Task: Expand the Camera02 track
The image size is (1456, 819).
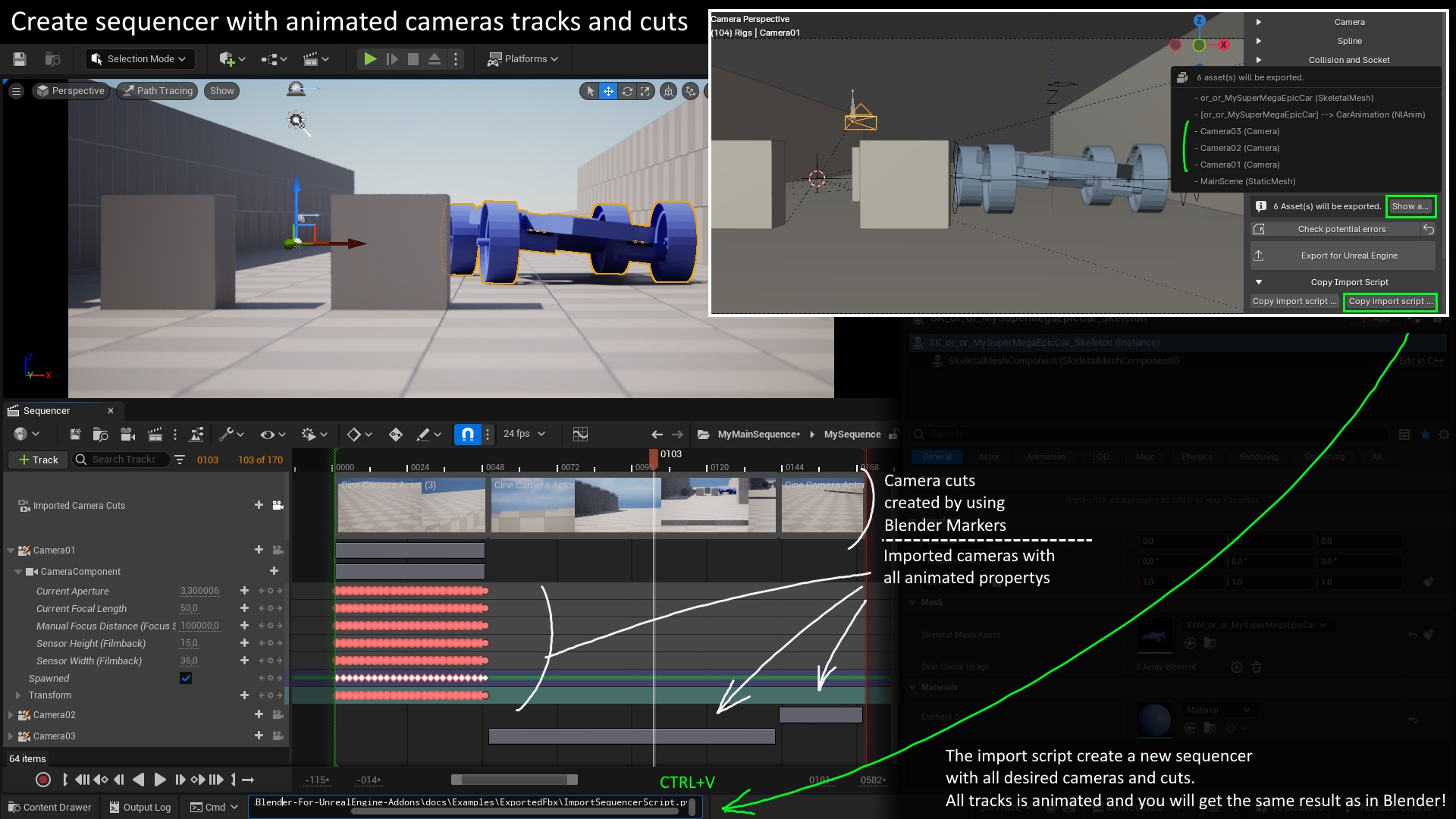Action: [x=11, y=714]
